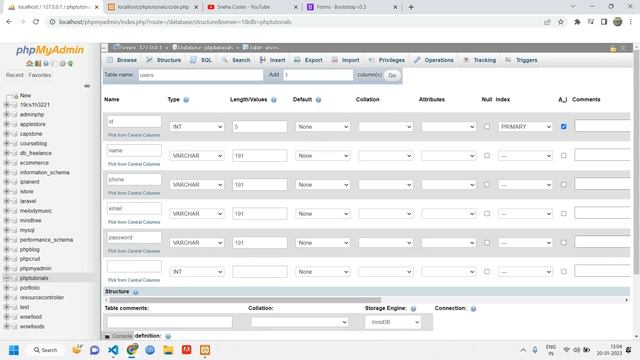Open the chat app in taskbar

pos(95,350)
